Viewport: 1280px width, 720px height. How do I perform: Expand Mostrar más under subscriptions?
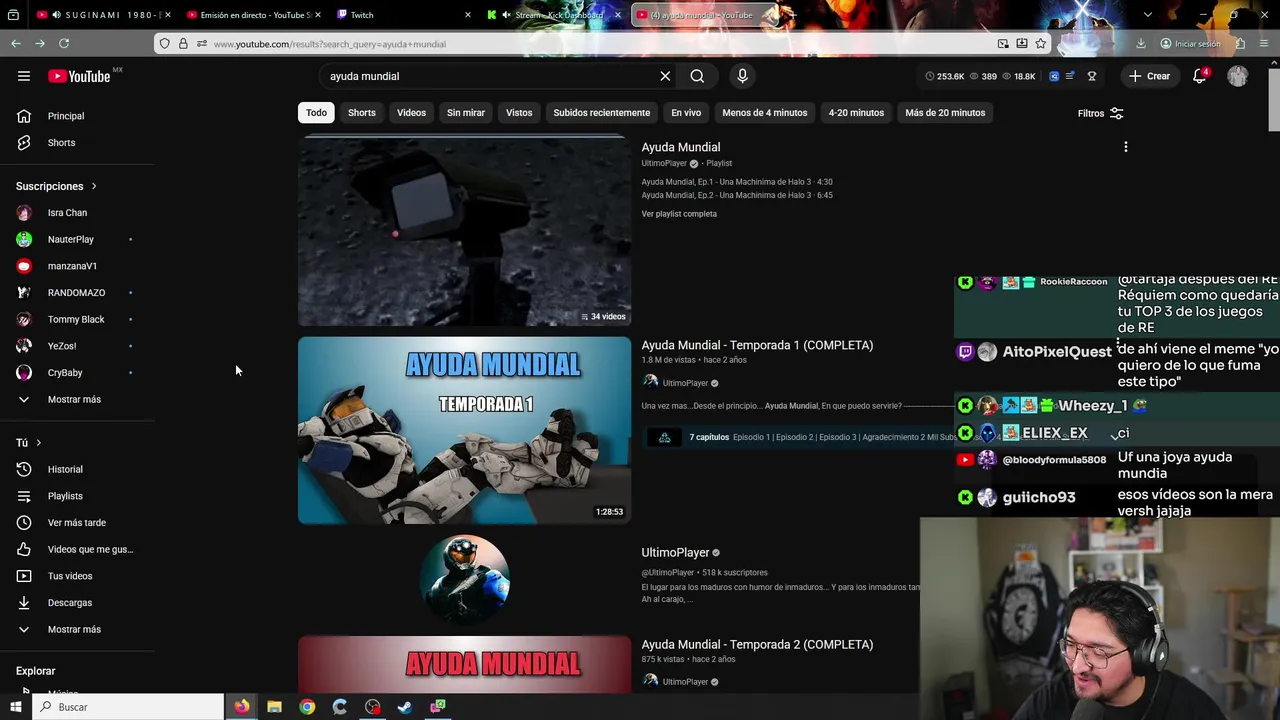(x=74, y=400)
